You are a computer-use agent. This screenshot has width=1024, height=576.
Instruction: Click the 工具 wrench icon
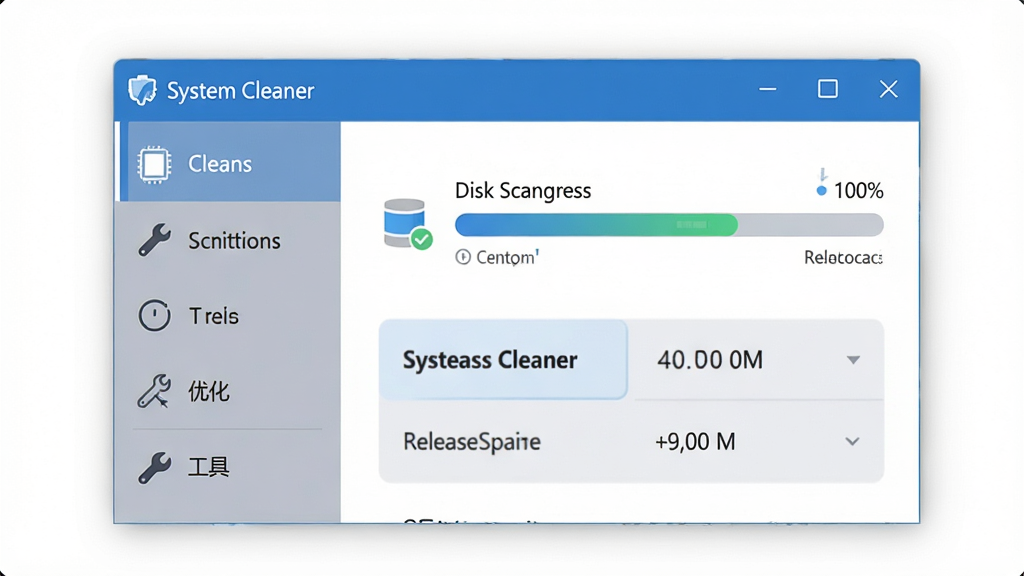(154, 467)
